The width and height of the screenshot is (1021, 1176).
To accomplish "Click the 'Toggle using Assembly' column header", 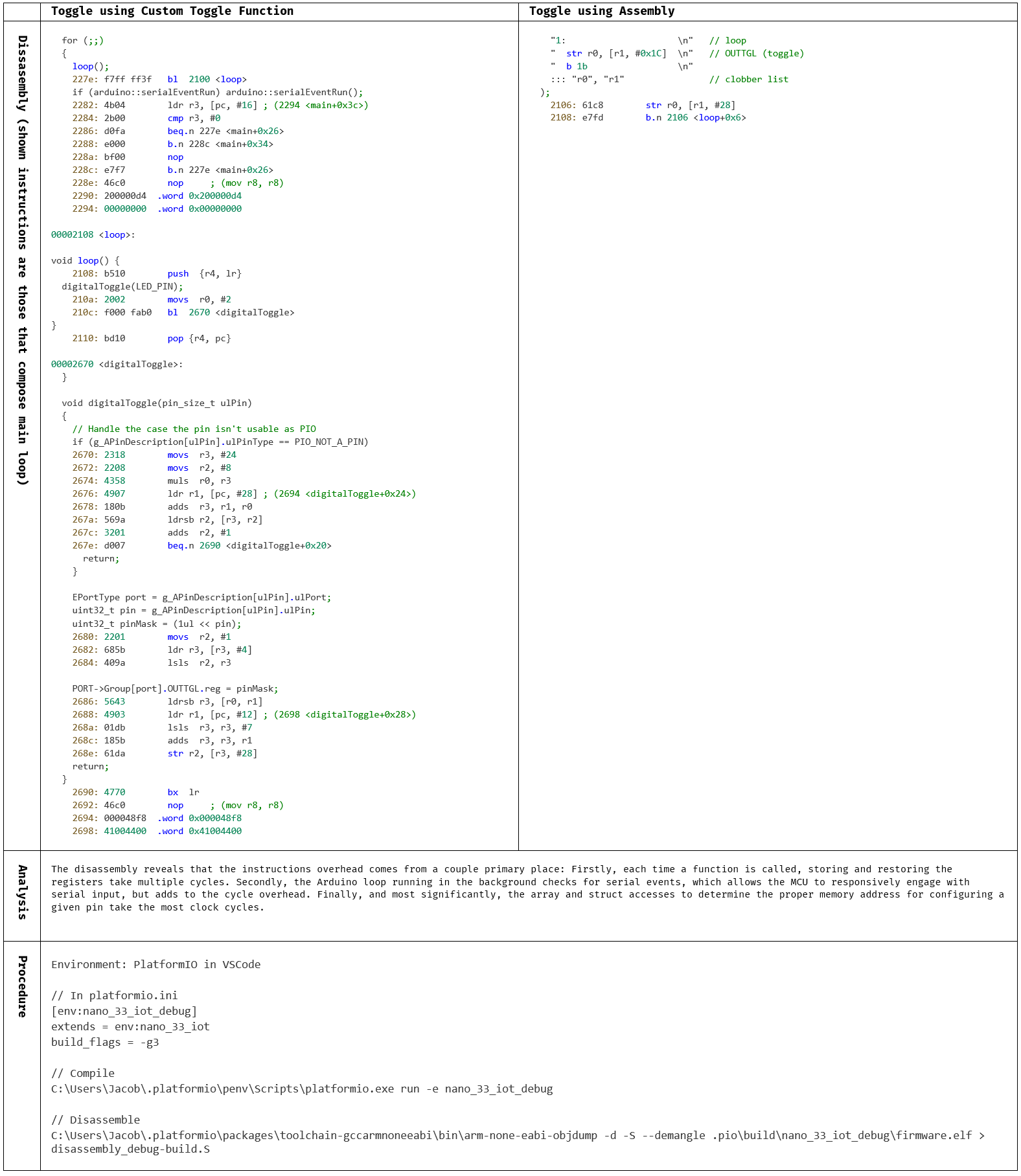I will pos(601,11).
